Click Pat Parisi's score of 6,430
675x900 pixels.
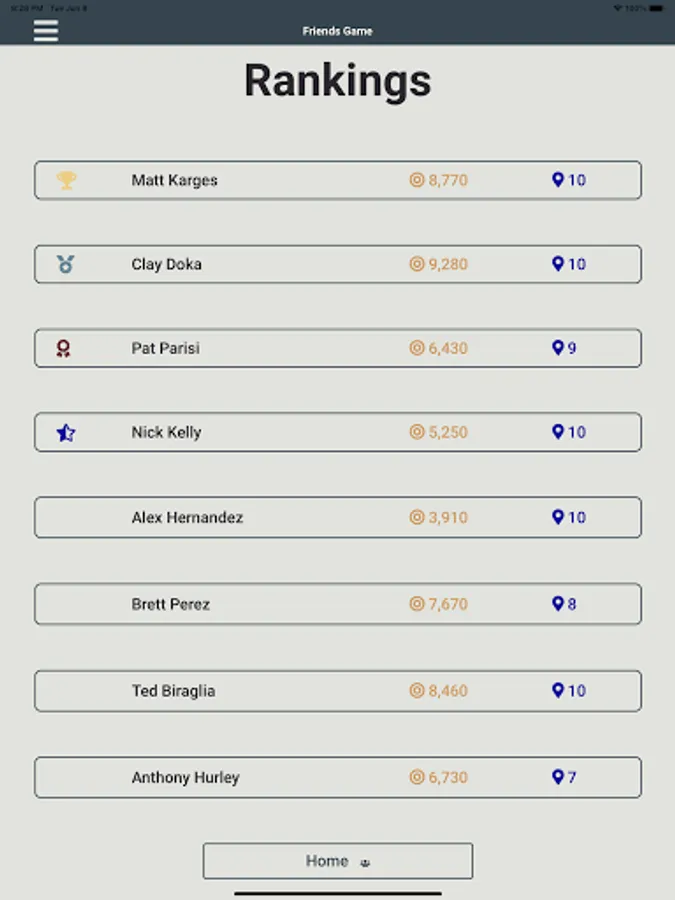tap(448, 348)
